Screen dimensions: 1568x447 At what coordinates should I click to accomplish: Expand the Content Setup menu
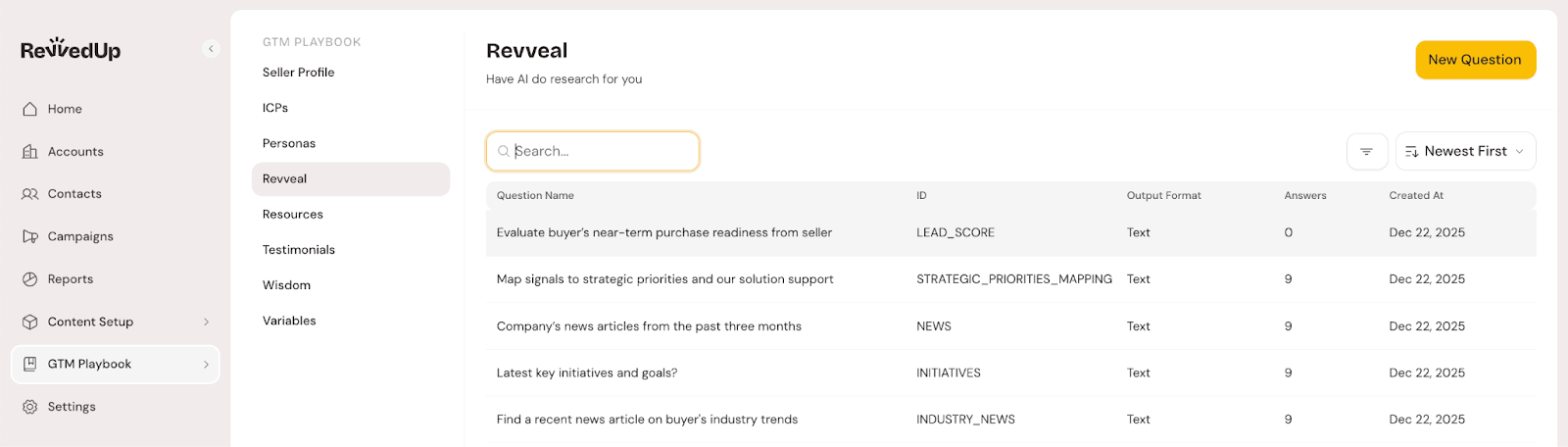click(206, 322)
